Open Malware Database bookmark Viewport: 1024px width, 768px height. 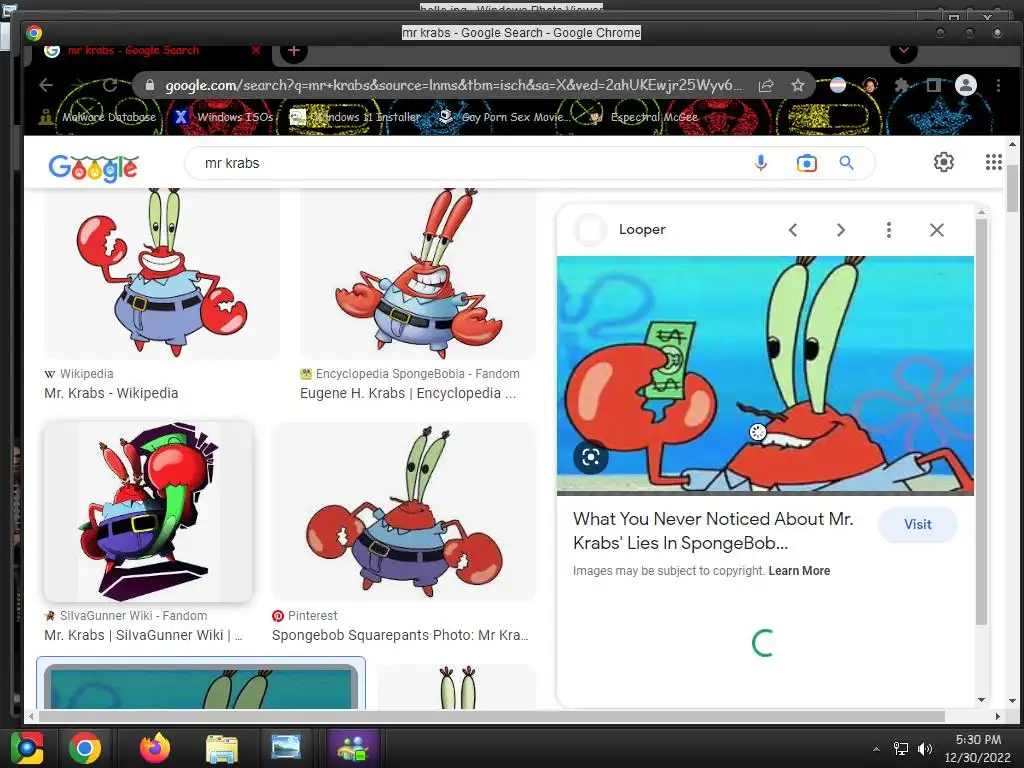[98, 117]
